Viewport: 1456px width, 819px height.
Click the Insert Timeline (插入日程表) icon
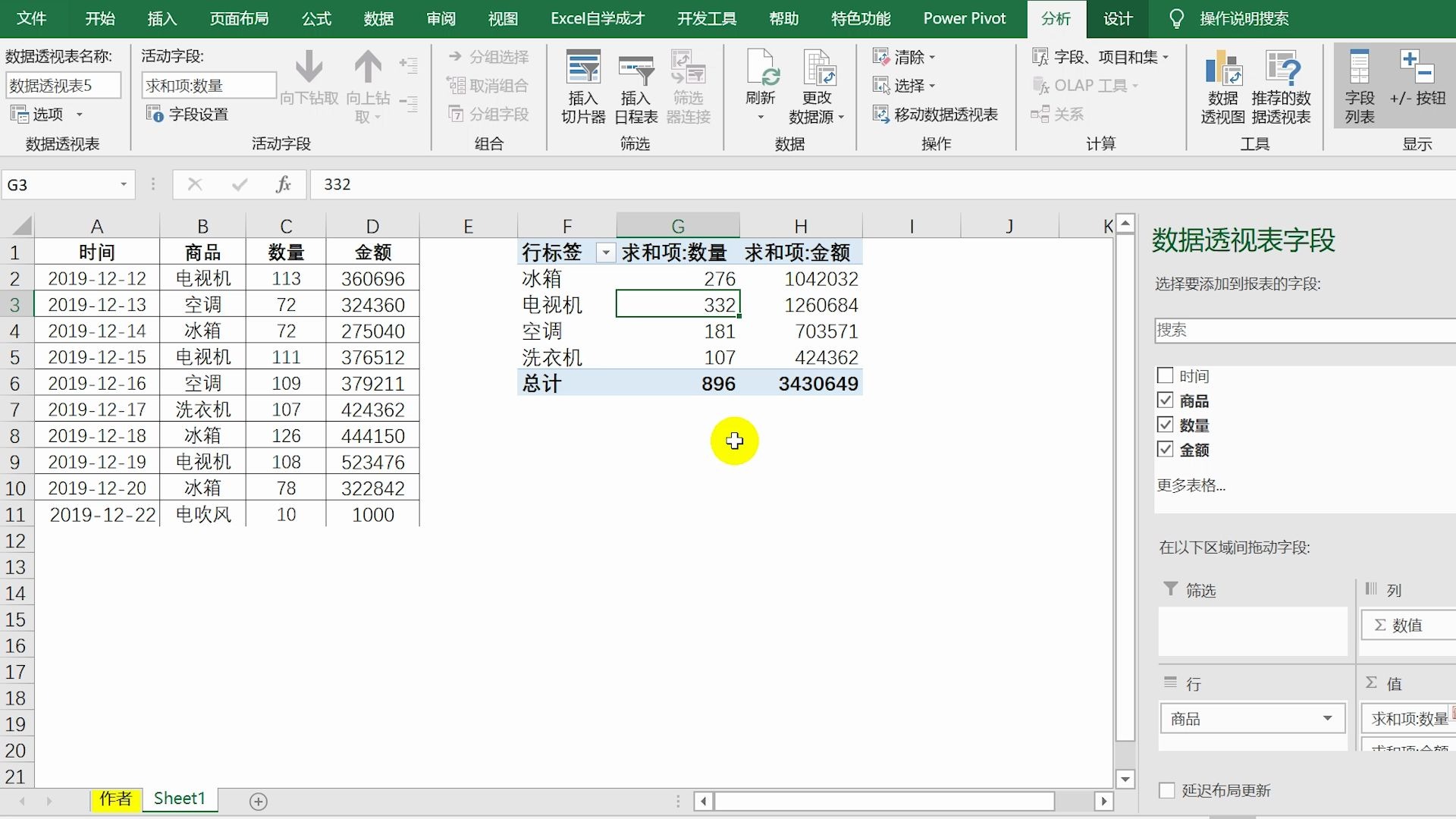point(635,70)
